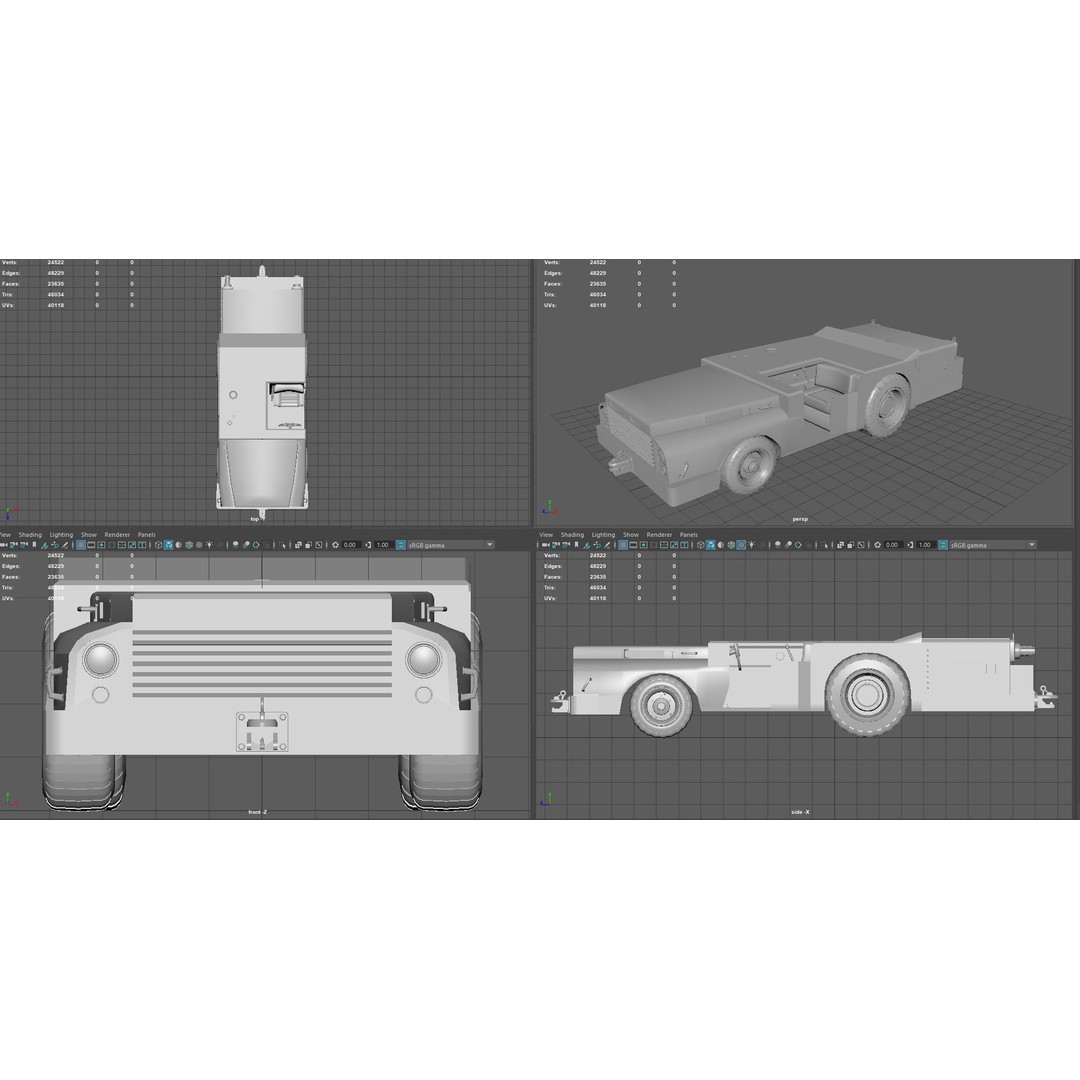Toggle Film Gate in front viewport toolbar
The image size is (1080, 1080).
[91, 545]
